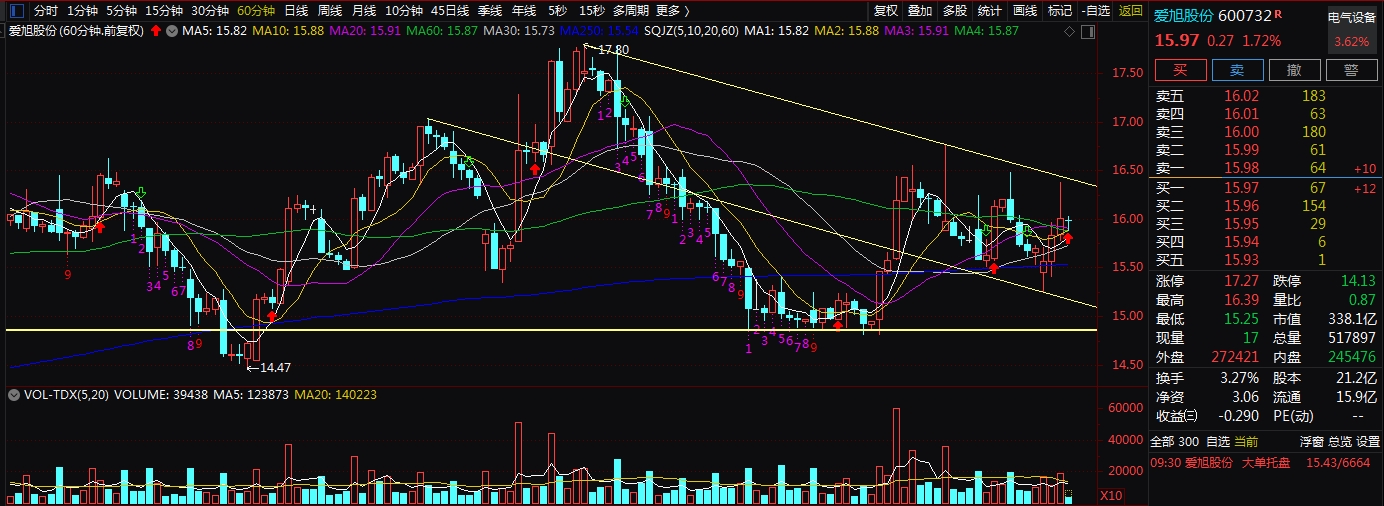Select the 5分钟 period
The height and width of the screenshot is (506, 1384).
121,10
